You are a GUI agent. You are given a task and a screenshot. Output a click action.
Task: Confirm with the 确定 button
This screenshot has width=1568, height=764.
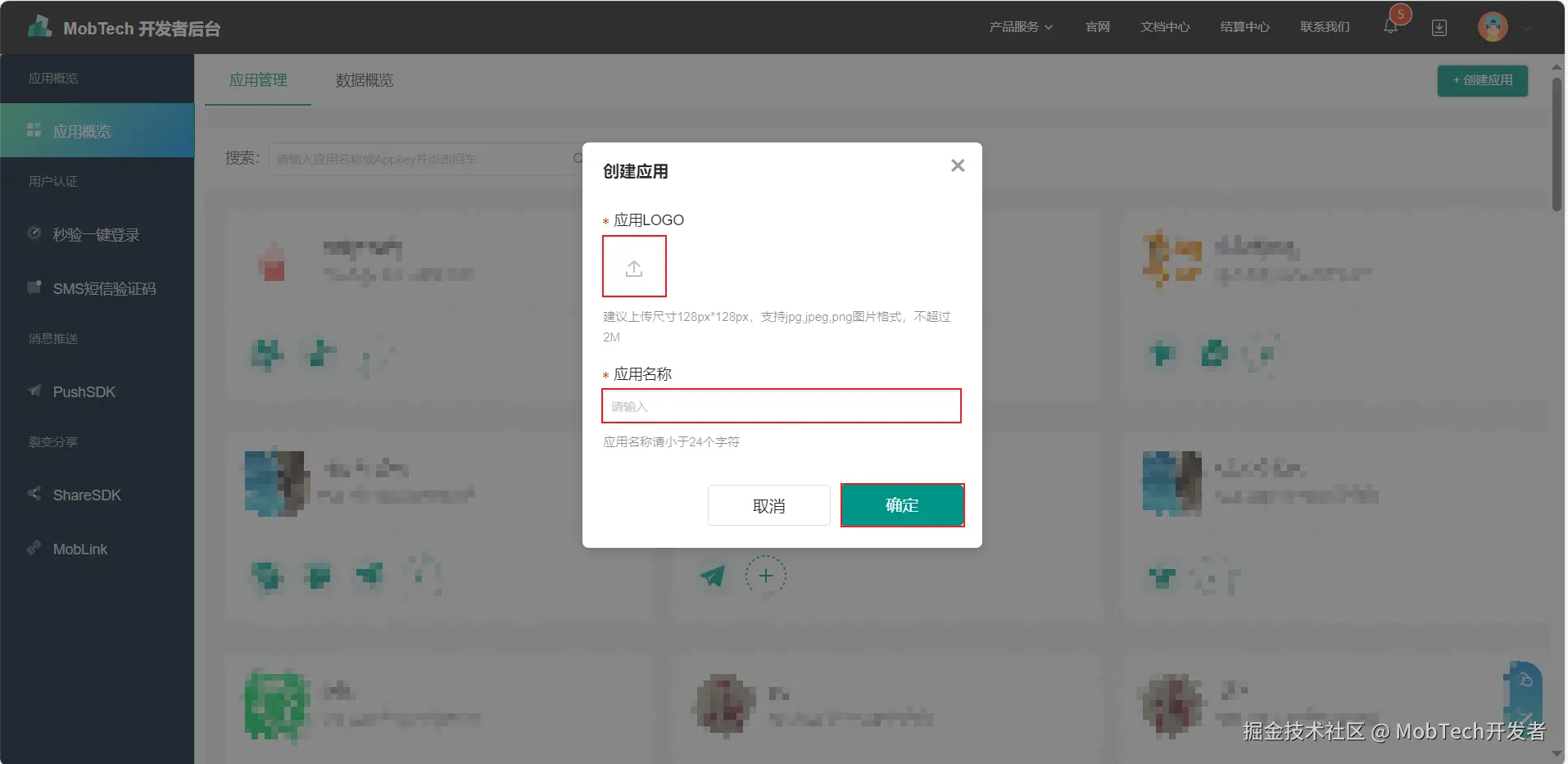(902, 505)
